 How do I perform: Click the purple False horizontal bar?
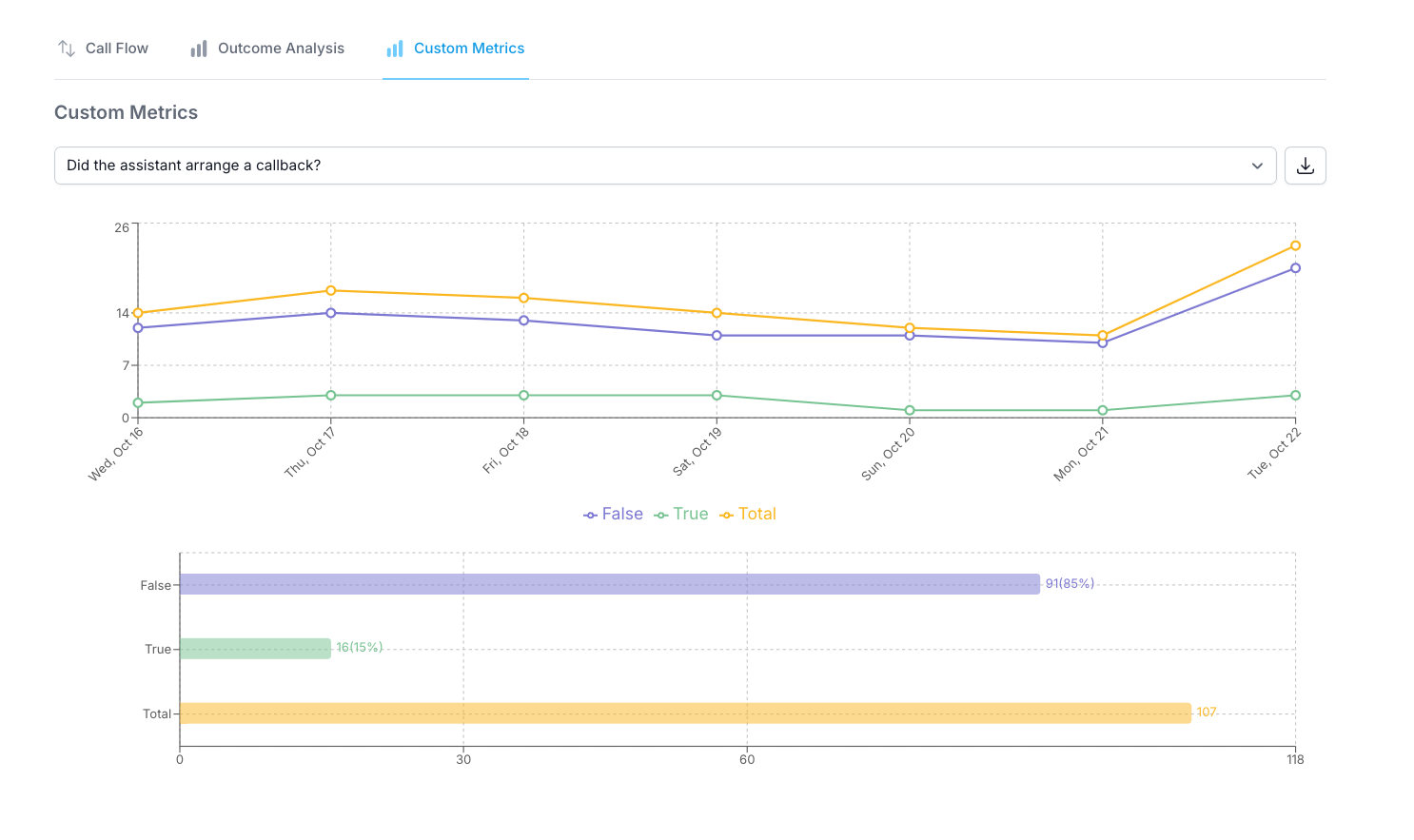point(610,584)
